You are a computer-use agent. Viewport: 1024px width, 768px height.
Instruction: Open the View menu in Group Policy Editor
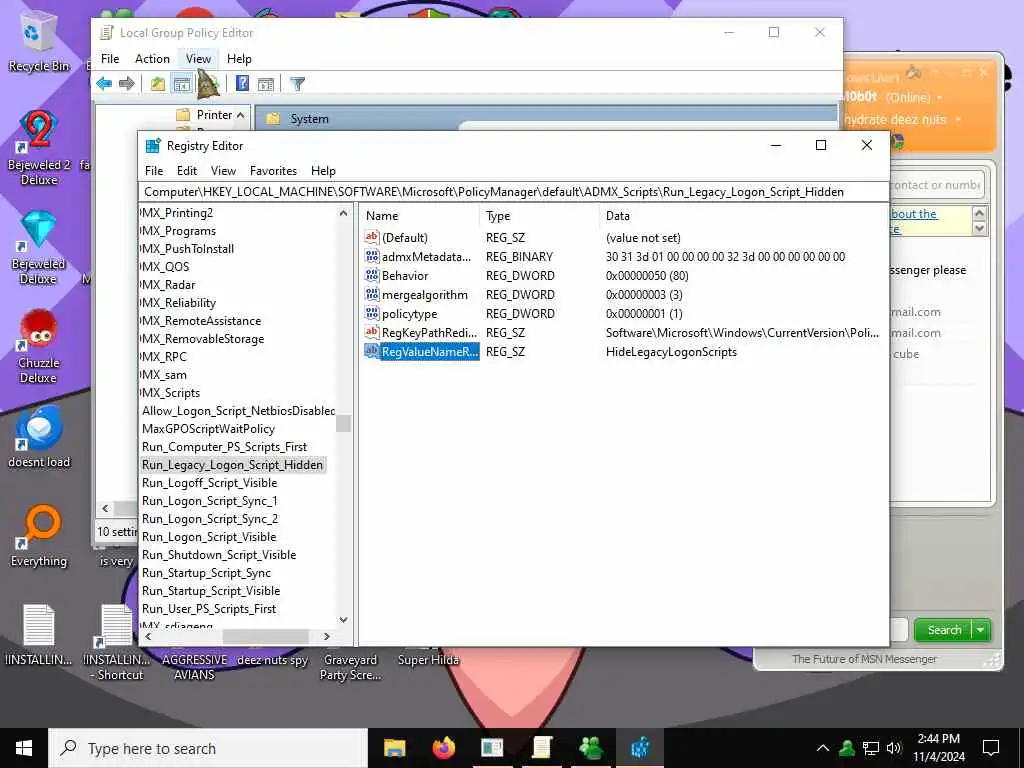(199, 59)
